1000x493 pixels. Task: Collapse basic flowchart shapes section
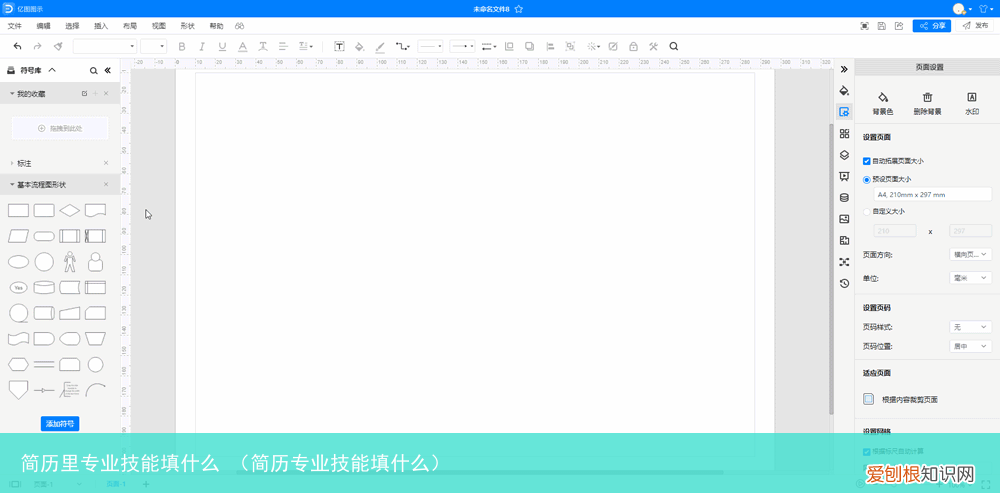tap(12, 185)
